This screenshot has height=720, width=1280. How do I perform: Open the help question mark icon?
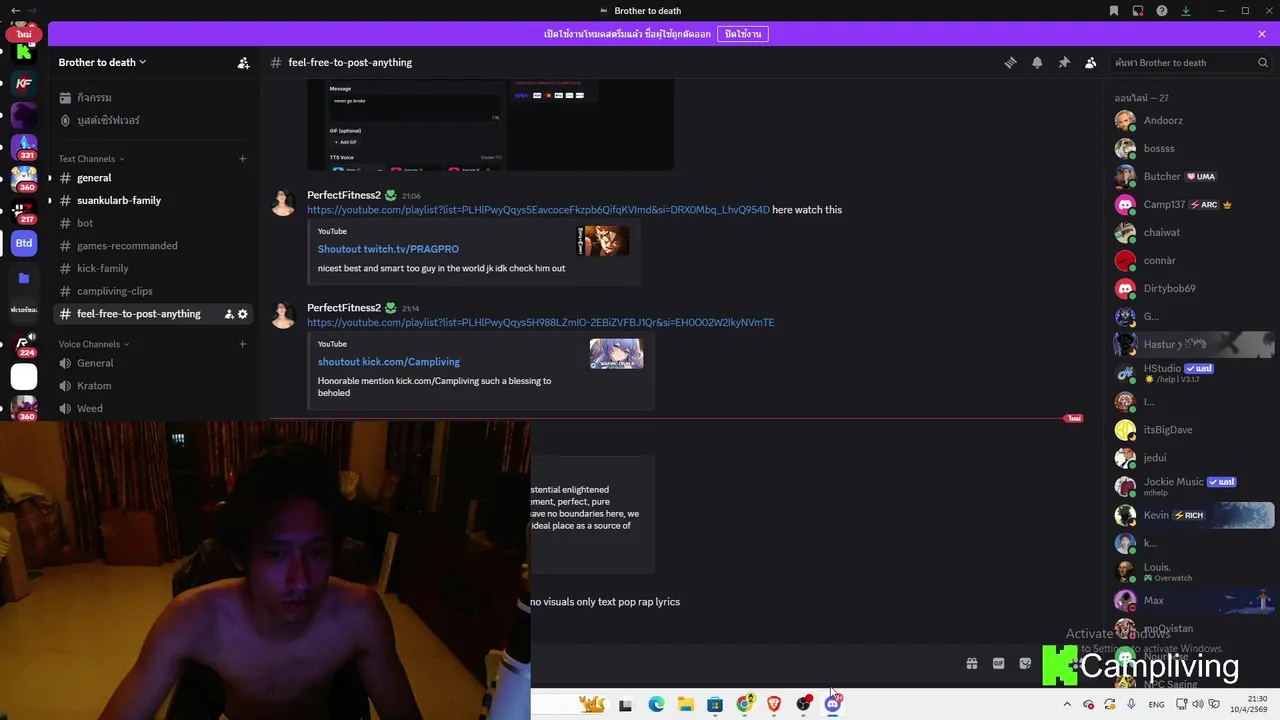[1162, 11]
